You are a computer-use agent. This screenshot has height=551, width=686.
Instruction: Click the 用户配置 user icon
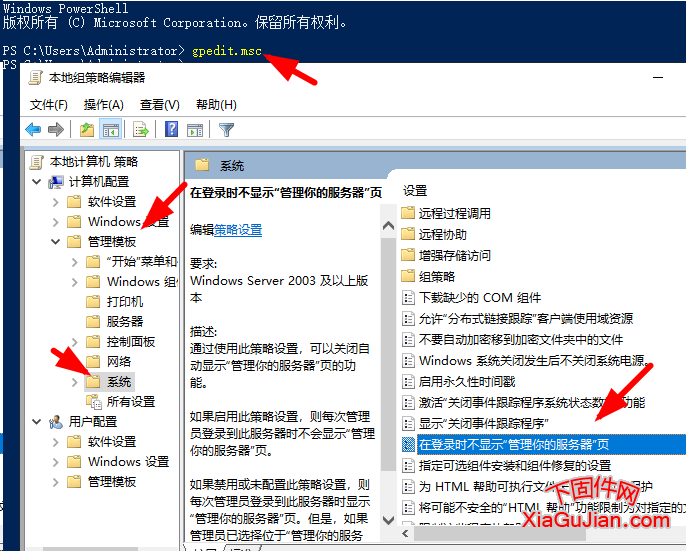56,421
